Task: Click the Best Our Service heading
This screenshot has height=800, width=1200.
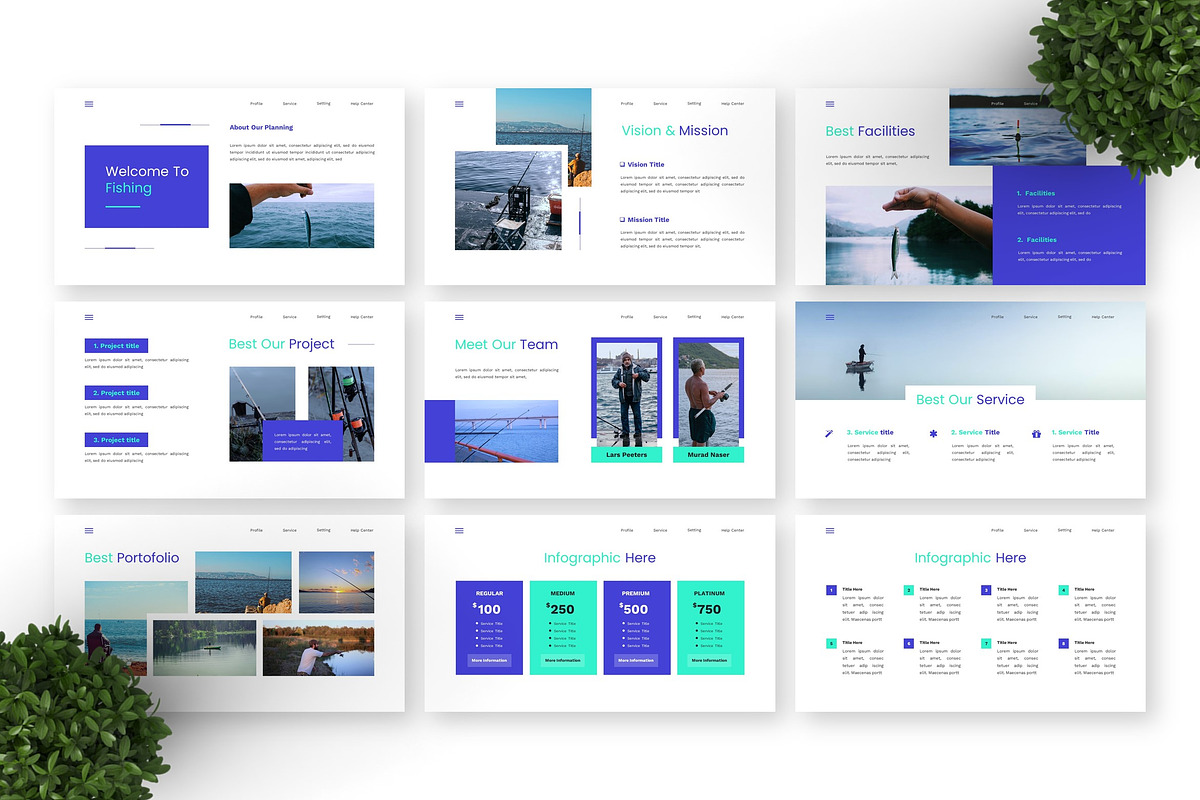Action: click(970, 399)
